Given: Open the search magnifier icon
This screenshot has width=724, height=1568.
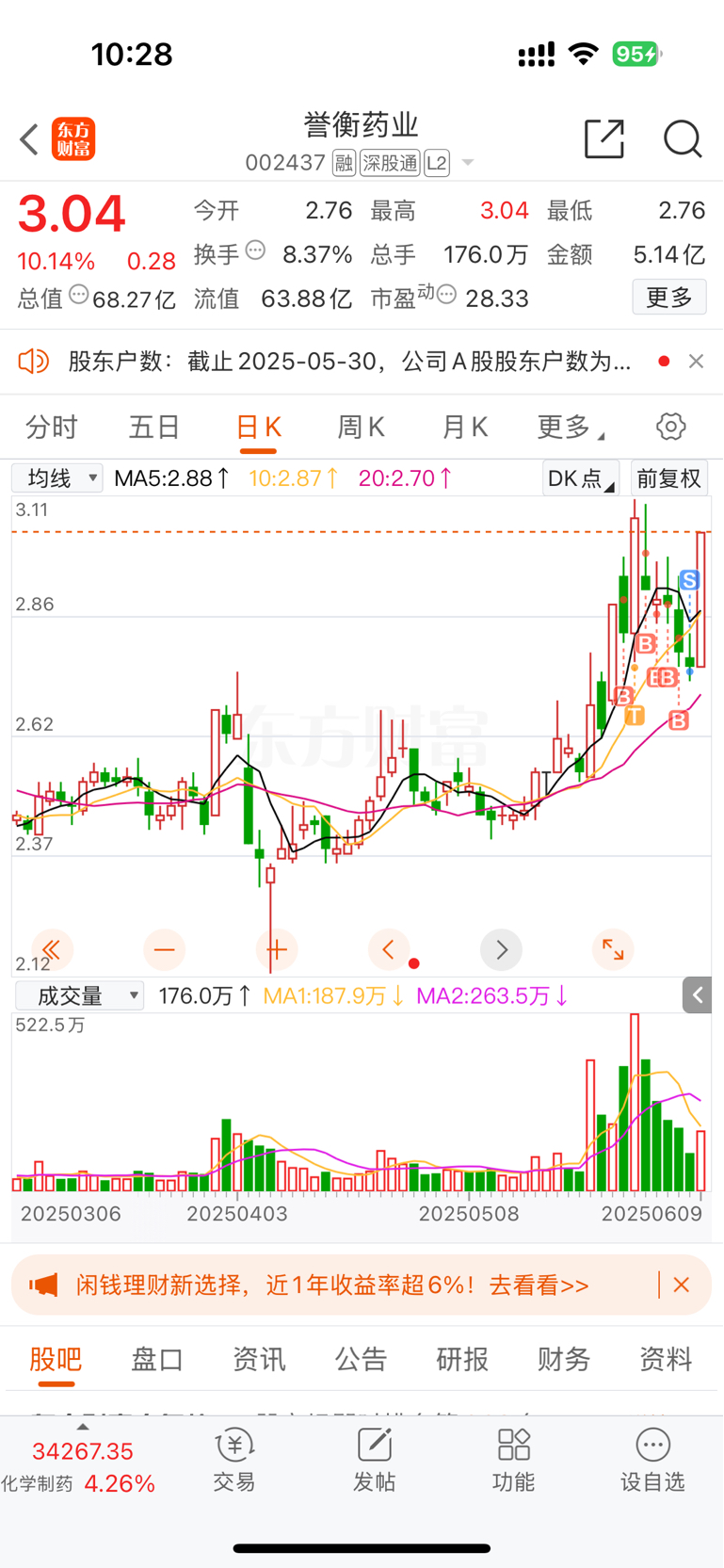Looking at the screenshot, I should tap(683, 138).
